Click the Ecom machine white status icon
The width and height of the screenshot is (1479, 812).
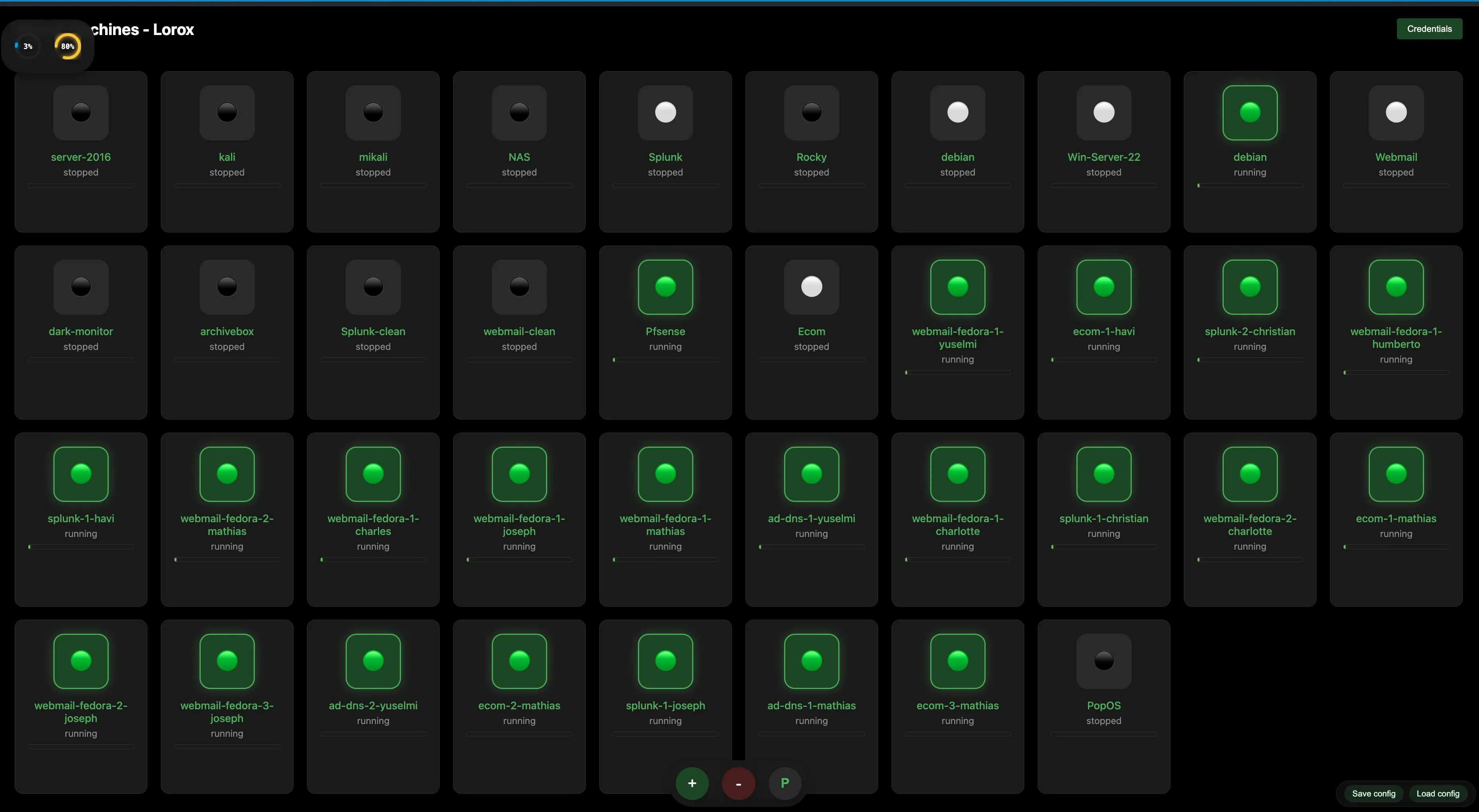[x=811, y=287]
